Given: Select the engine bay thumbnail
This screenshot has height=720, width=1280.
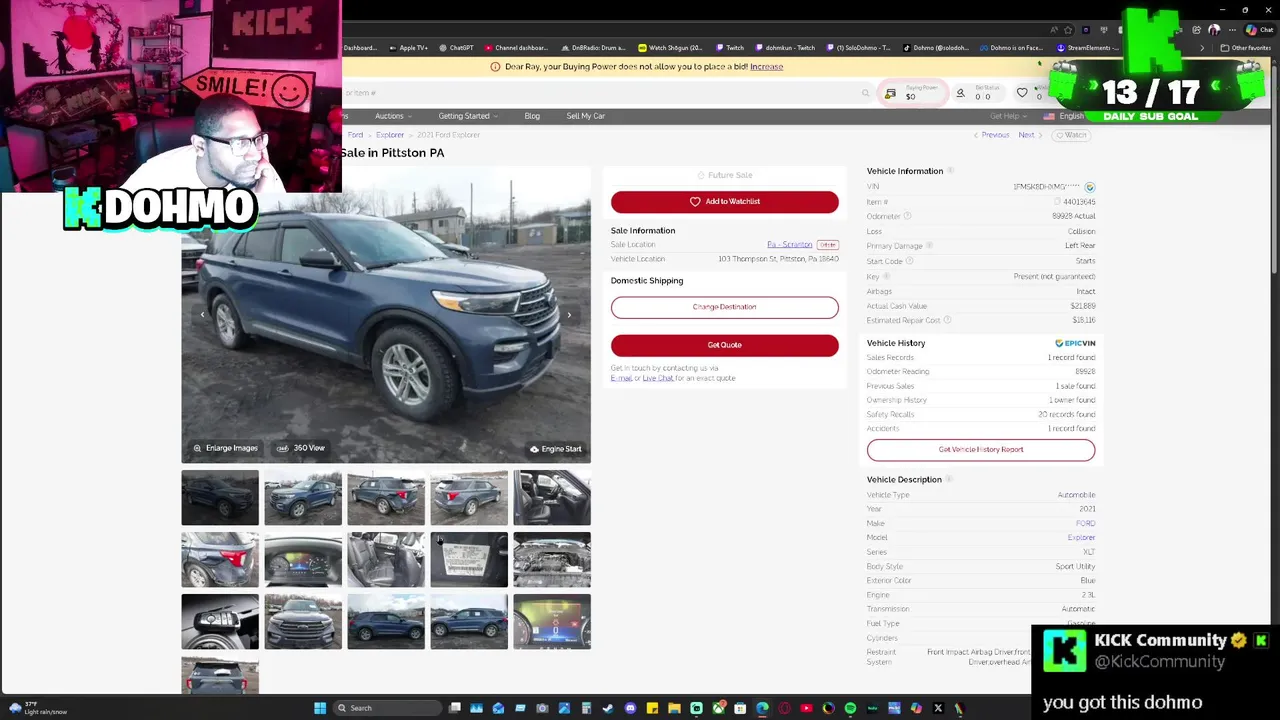Looking at the screenshot, I should (552, 560).
